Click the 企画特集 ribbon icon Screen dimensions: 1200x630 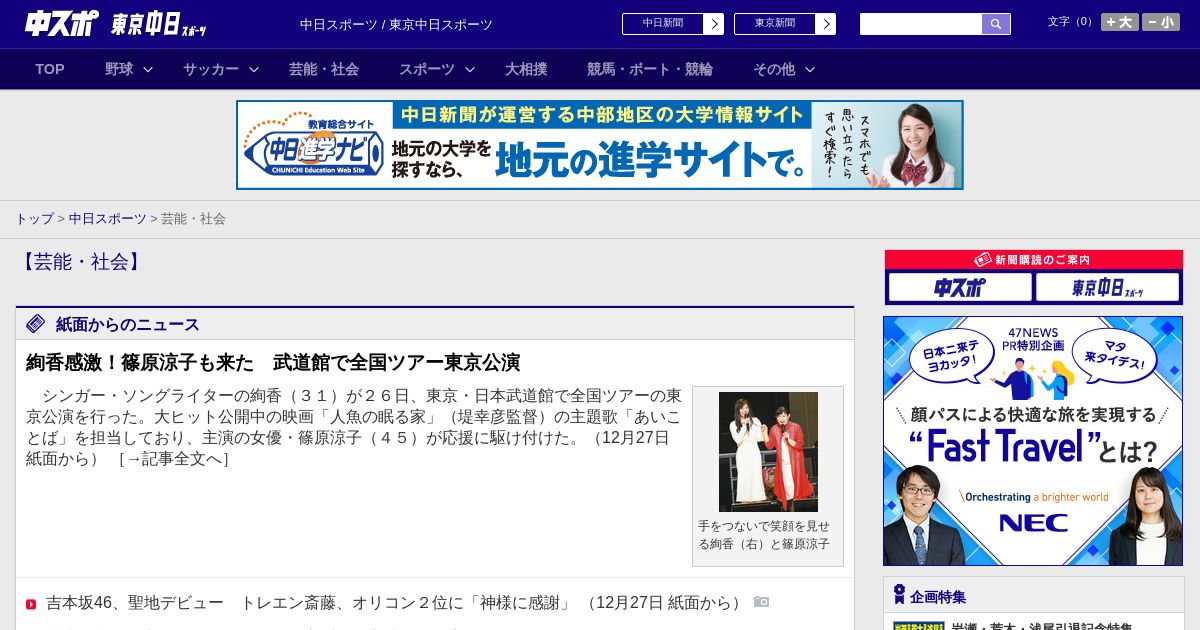(899, 596)
